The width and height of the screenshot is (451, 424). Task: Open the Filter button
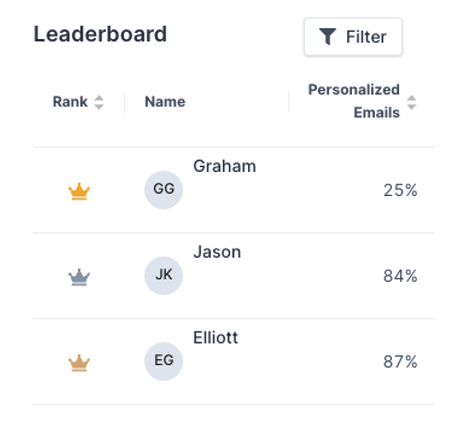[x=353, y=37]
